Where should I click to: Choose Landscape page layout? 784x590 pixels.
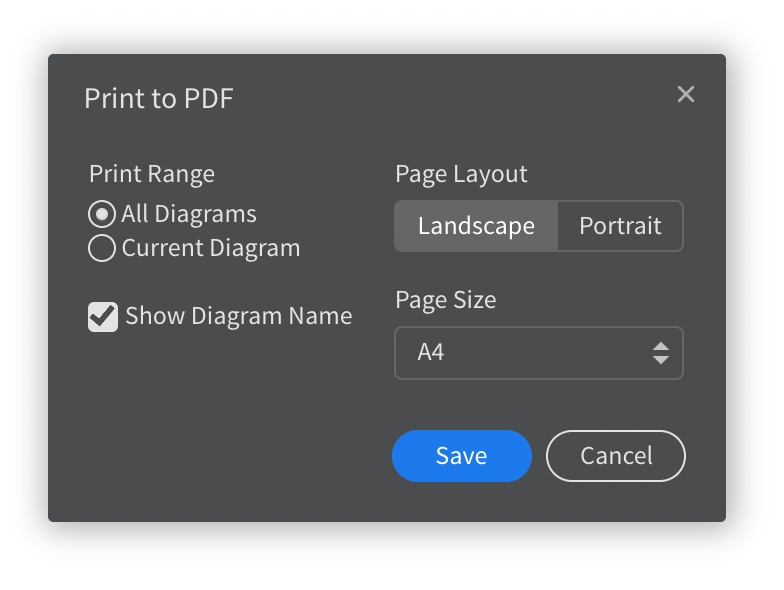475,226
